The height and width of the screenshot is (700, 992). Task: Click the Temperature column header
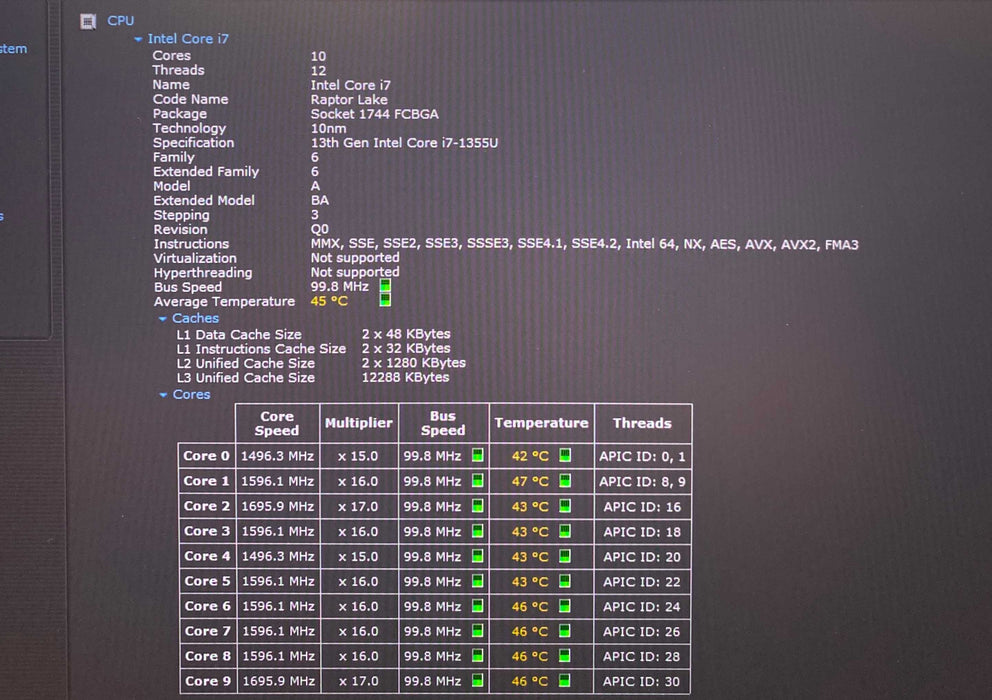coord(542,423)
